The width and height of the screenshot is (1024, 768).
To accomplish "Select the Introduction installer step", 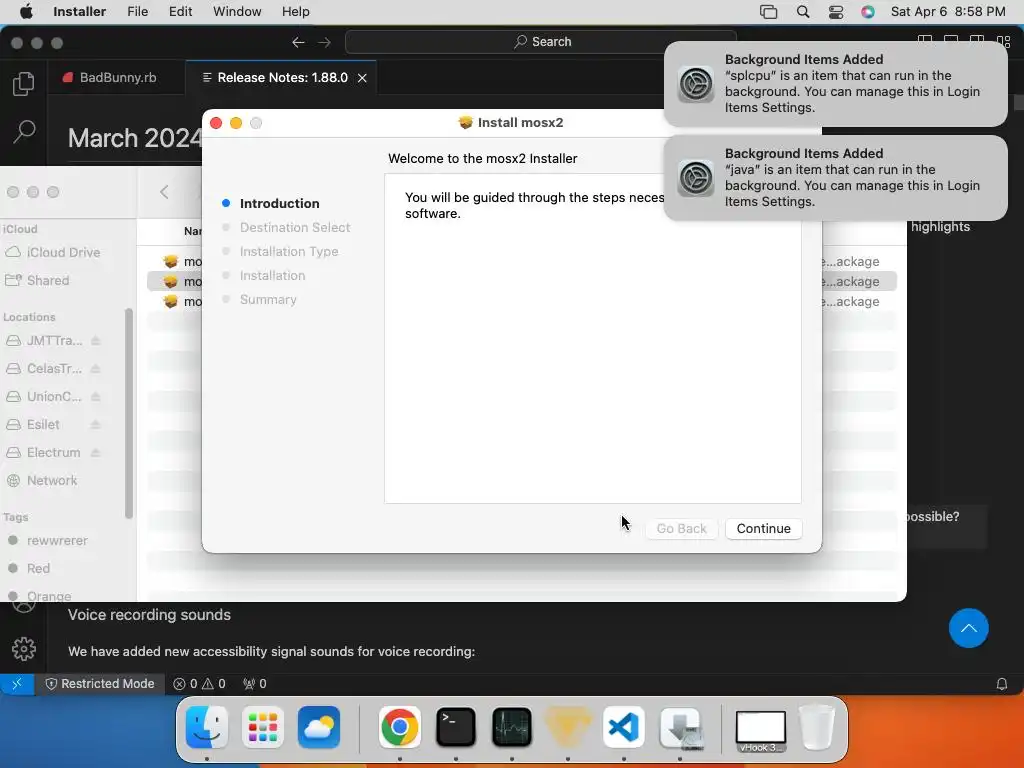I will point(279,203).
